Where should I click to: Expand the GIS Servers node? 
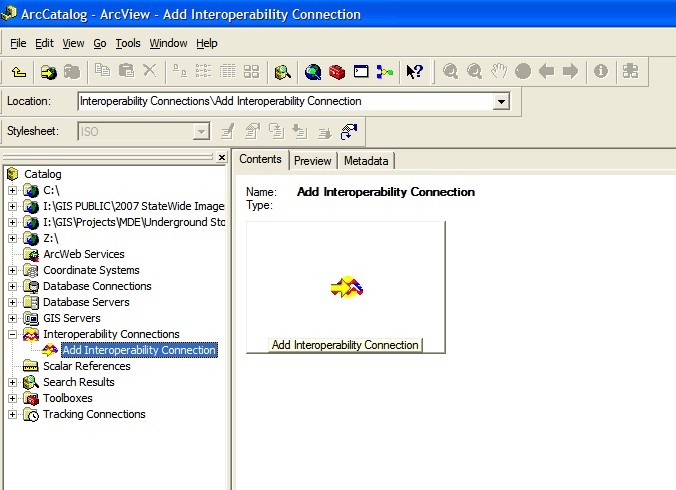point(13,318)
